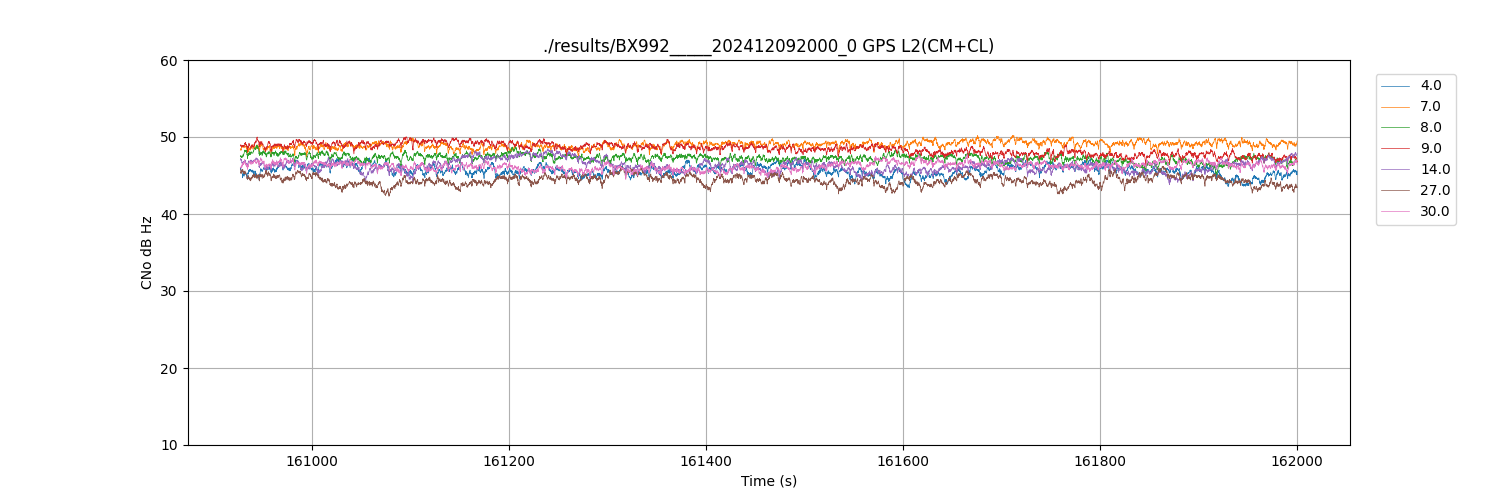Click the orange line sample for 7.0
Image resolution: width=1500 pixels, height=500 pixels.
(x=1396, y=107)
